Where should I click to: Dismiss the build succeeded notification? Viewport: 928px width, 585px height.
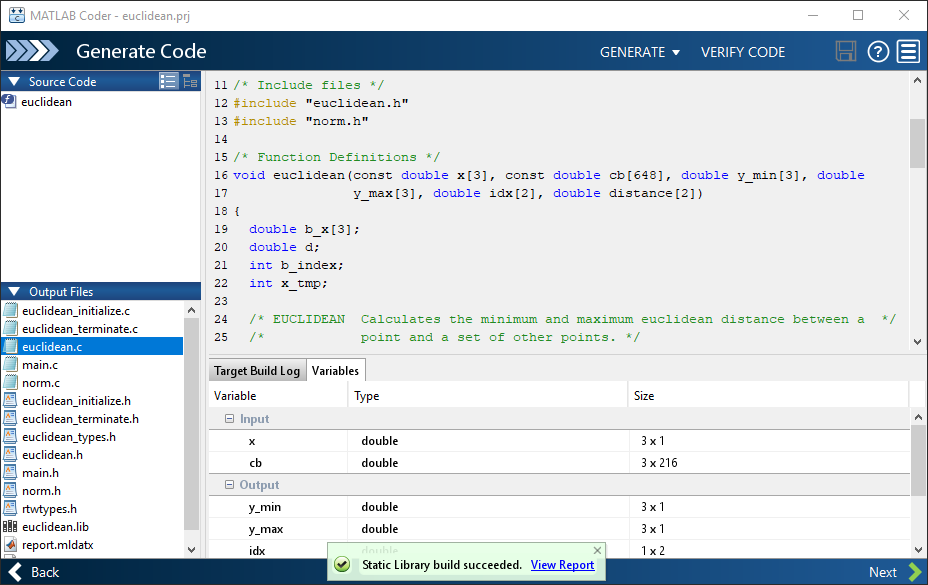click(x=598, y=550)
